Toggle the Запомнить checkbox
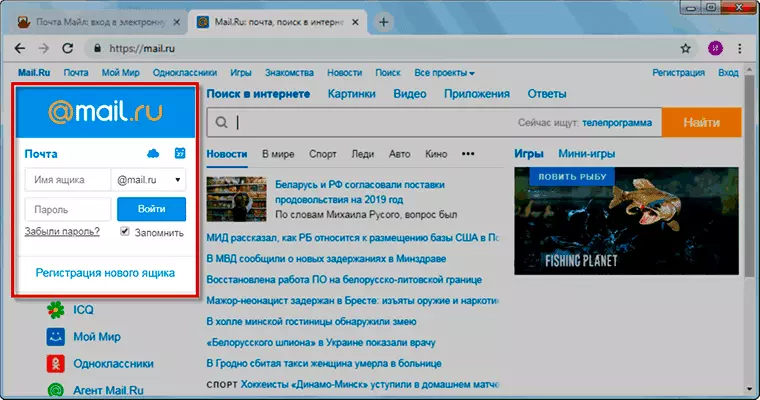Viewport: 760px width, 400px height. (125, 231)
